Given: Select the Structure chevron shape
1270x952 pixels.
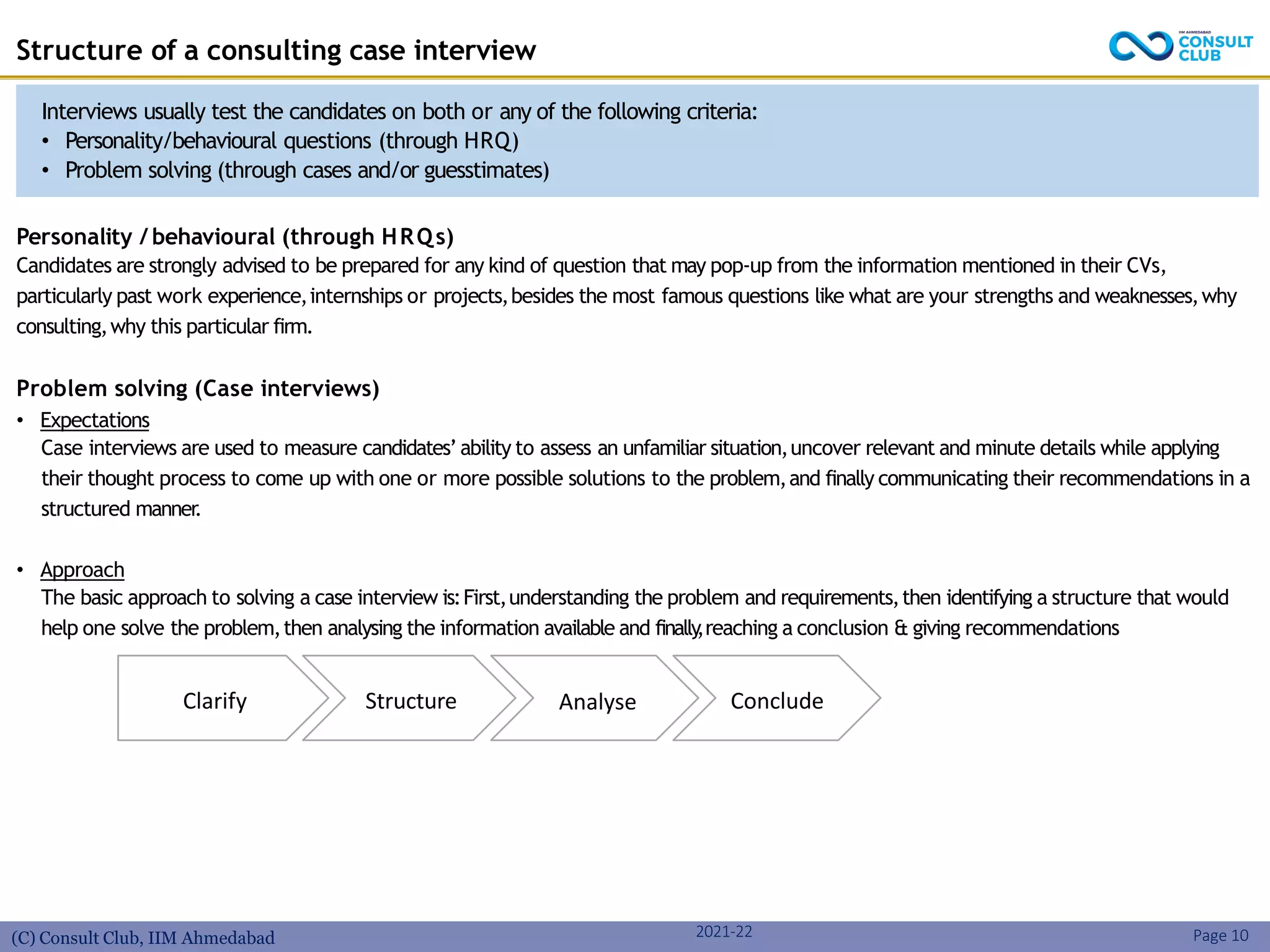Looking at the screenshot, I should click(411, 700).
